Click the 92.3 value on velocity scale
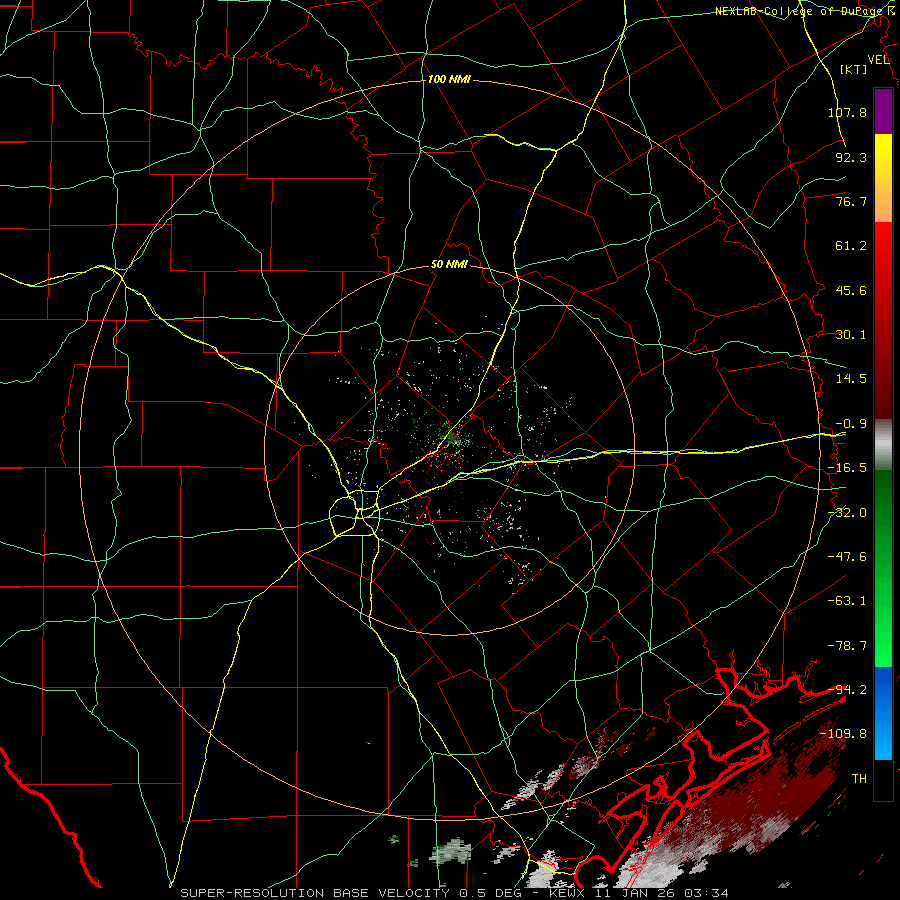900x900 pixels. [x=851, y=157]
